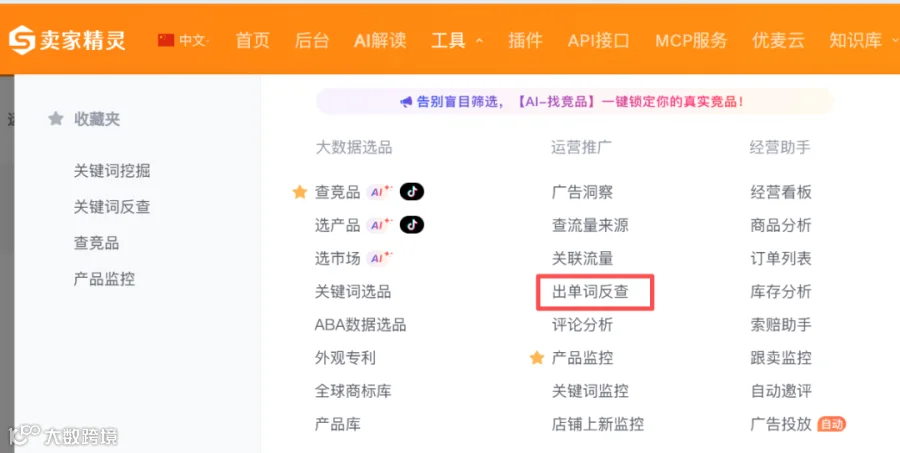This screenshot has height=453, width=900.
Task: Select 关键词挖掘 in favorites list
Action: (x=112, y=171)
